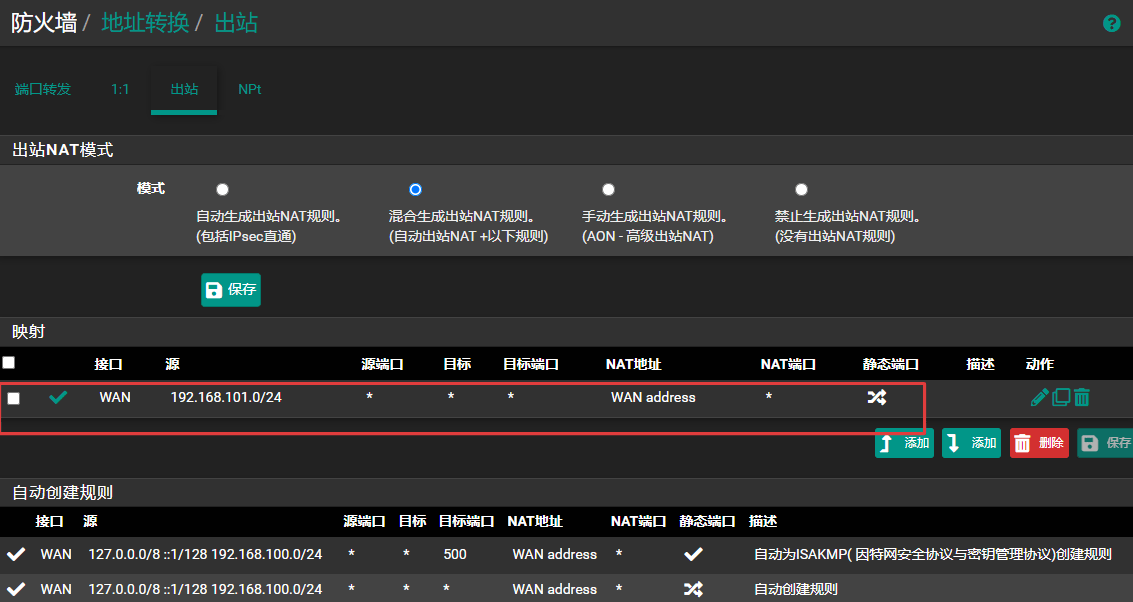Click the trash icon in the WAN mapping row
This screenshot has width=1133, height=602.
click(x=1082, y=397)
